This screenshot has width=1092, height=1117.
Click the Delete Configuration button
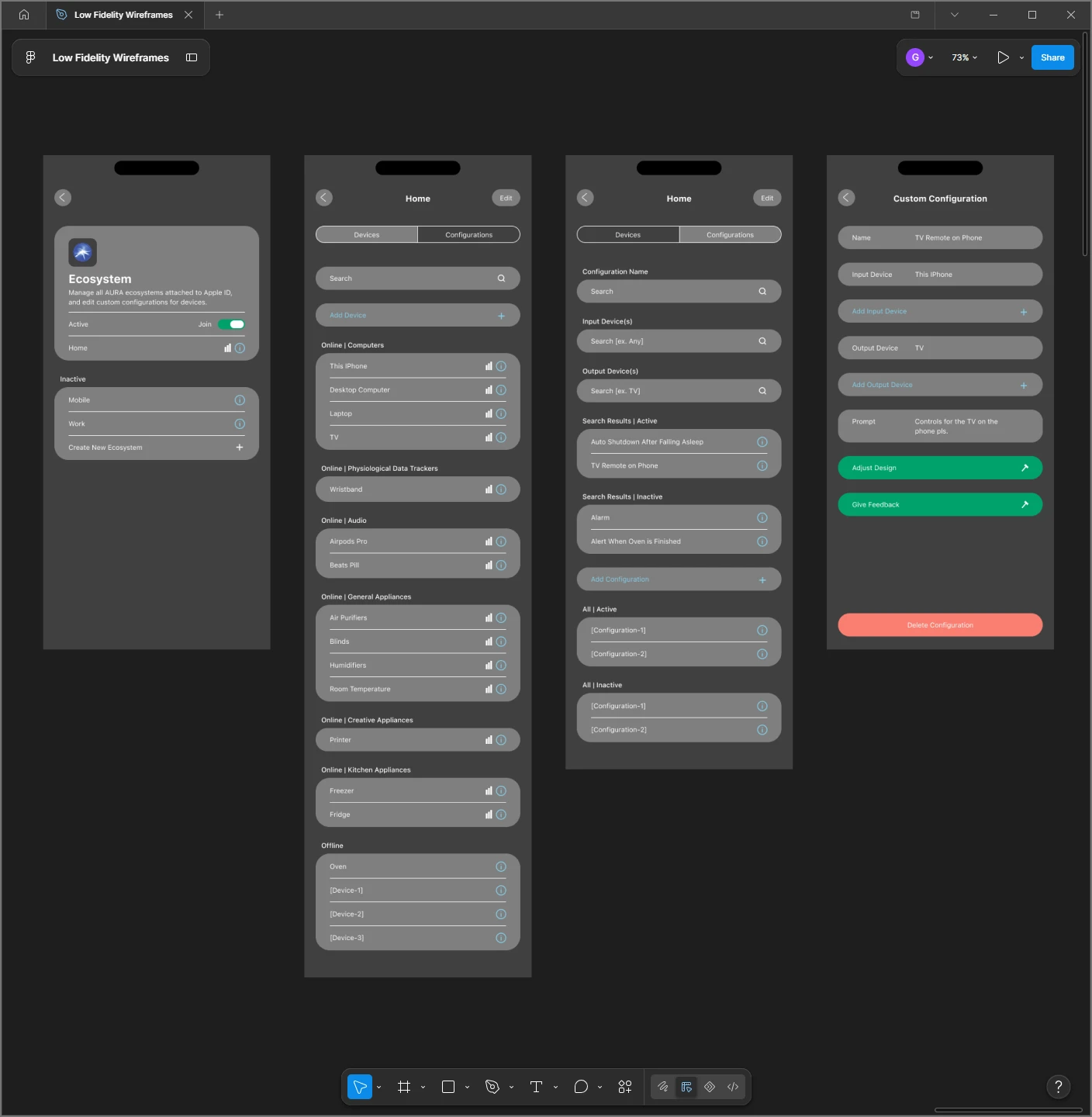click(x=940, y=625)
